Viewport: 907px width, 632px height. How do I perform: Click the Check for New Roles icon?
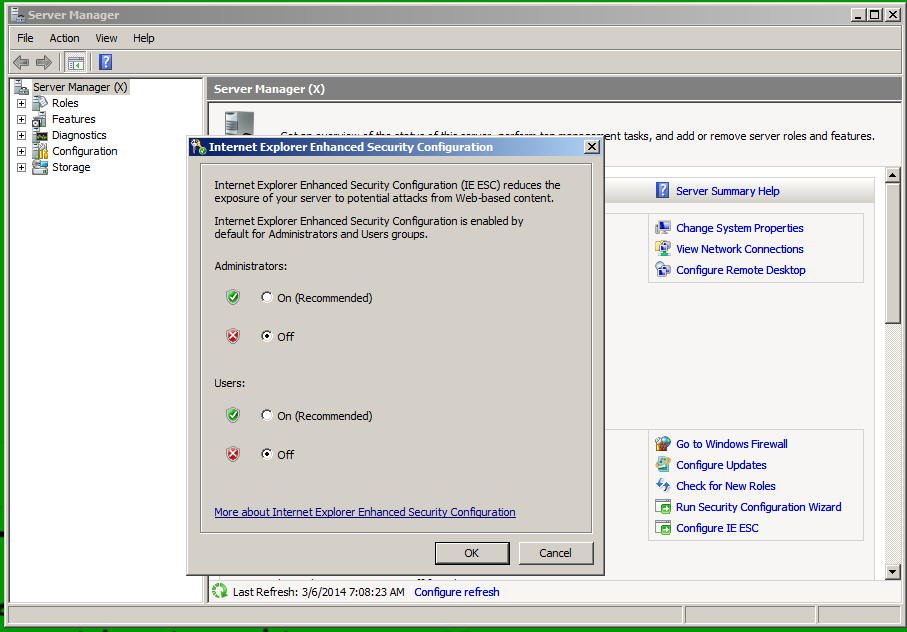click(662, 485)
